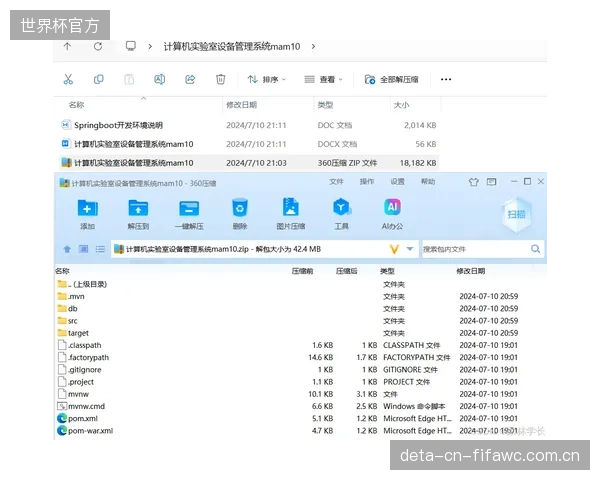
Task: Click the skin shirt icon in 360压缩 title bar
Action: click(x=474, y=182)
